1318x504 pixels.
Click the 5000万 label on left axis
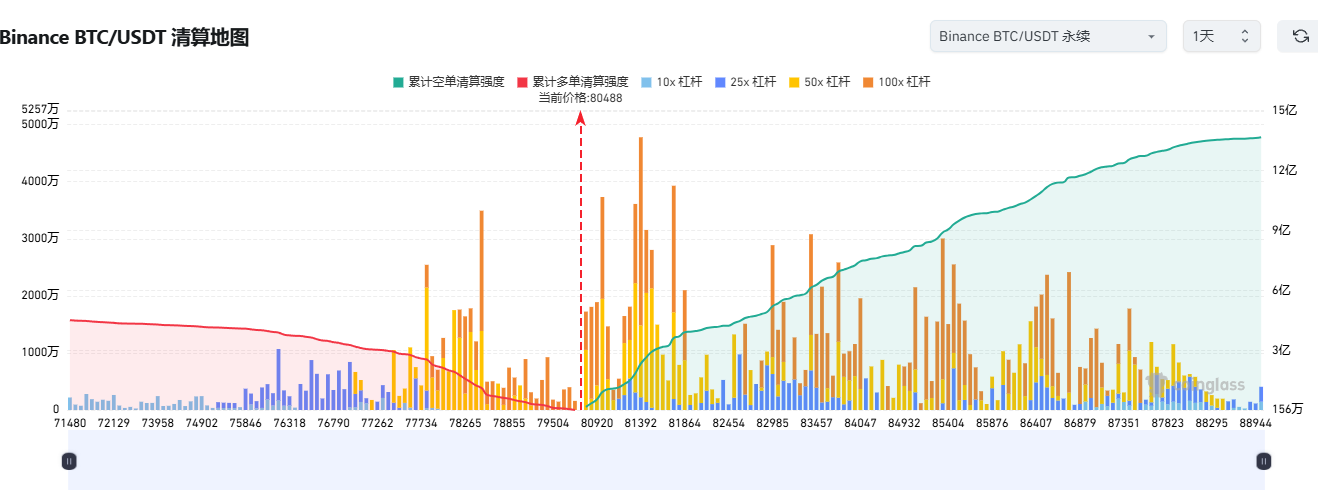pos(40,124)
